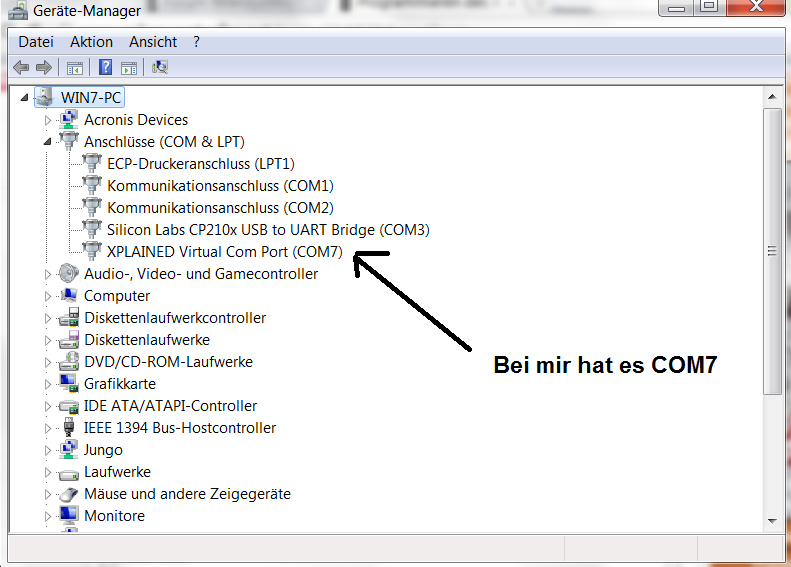The image size is (791, 567).
Task: Expand the IDE ATA/ATAPI-Controller node
Action: [x=48, y=406]
